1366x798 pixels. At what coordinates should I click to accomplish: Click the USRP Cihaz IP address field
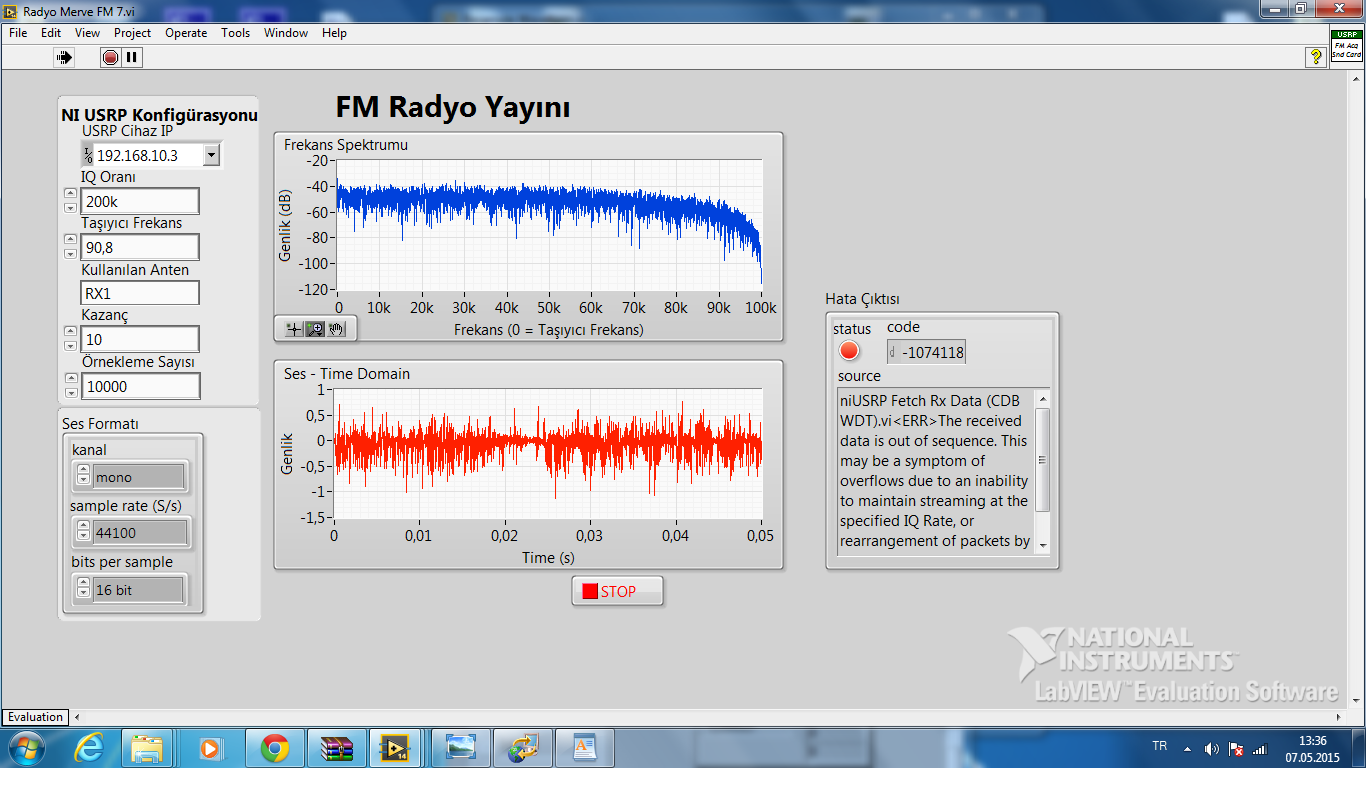pos(148,155)
